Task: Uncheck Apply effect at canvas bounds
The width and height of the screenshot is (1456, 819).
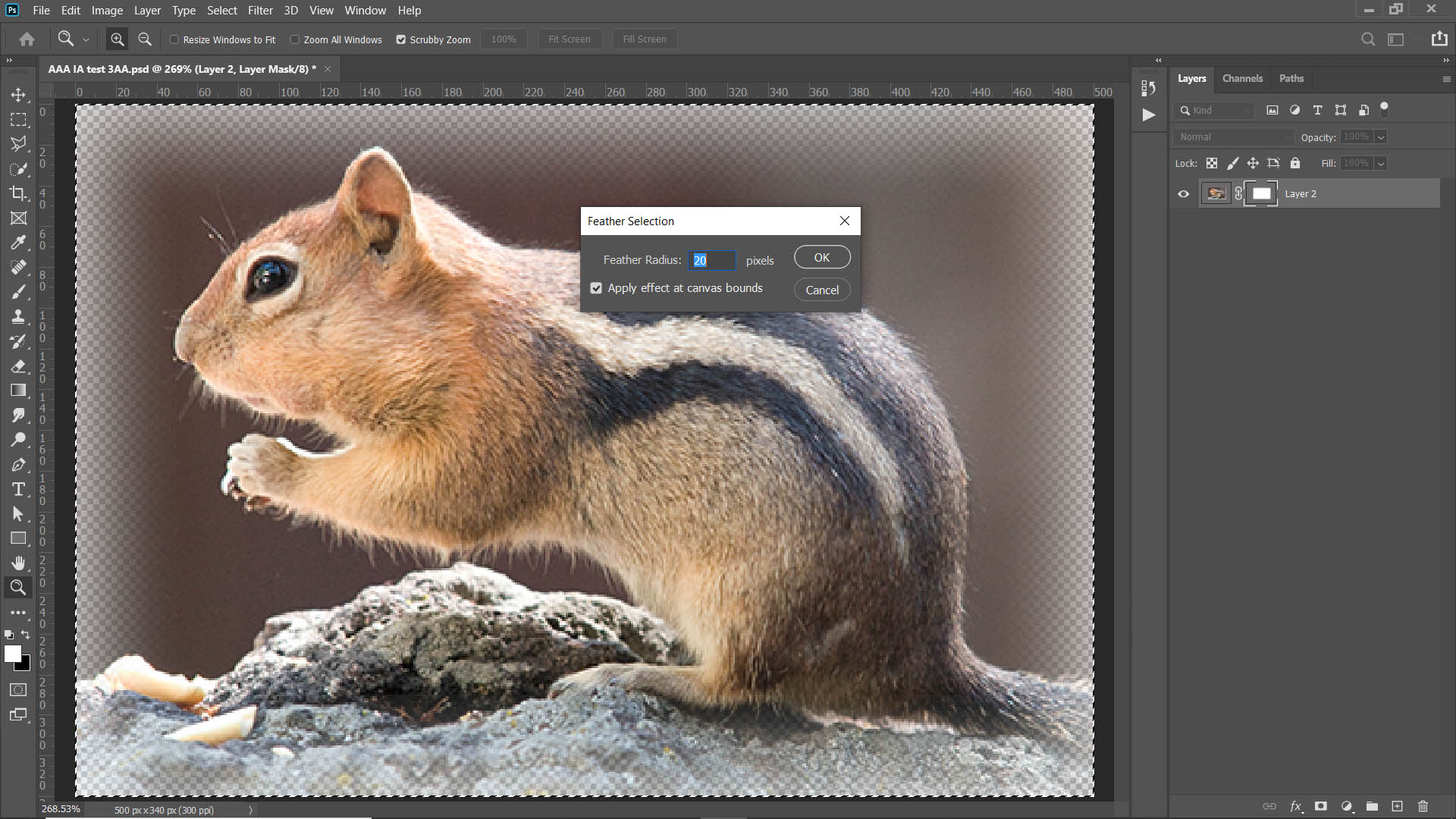Action: pyautogui.click(x=597, y=288)
